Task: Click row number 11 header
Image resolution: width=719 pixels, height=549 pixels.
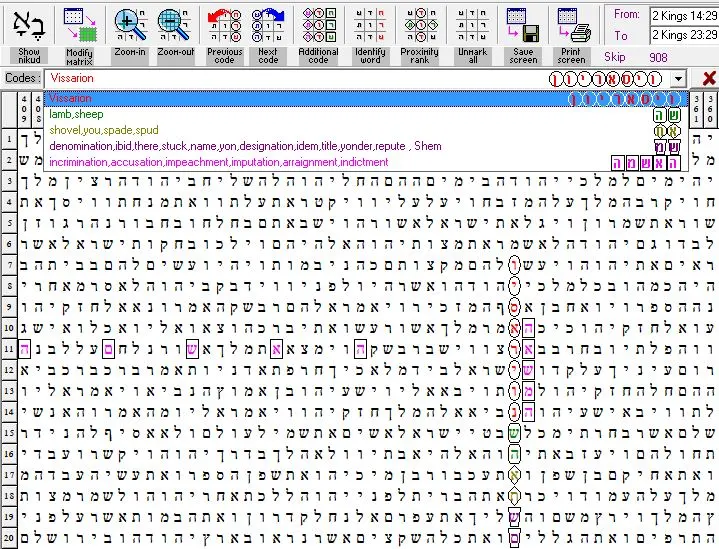Action: point(9,349)
